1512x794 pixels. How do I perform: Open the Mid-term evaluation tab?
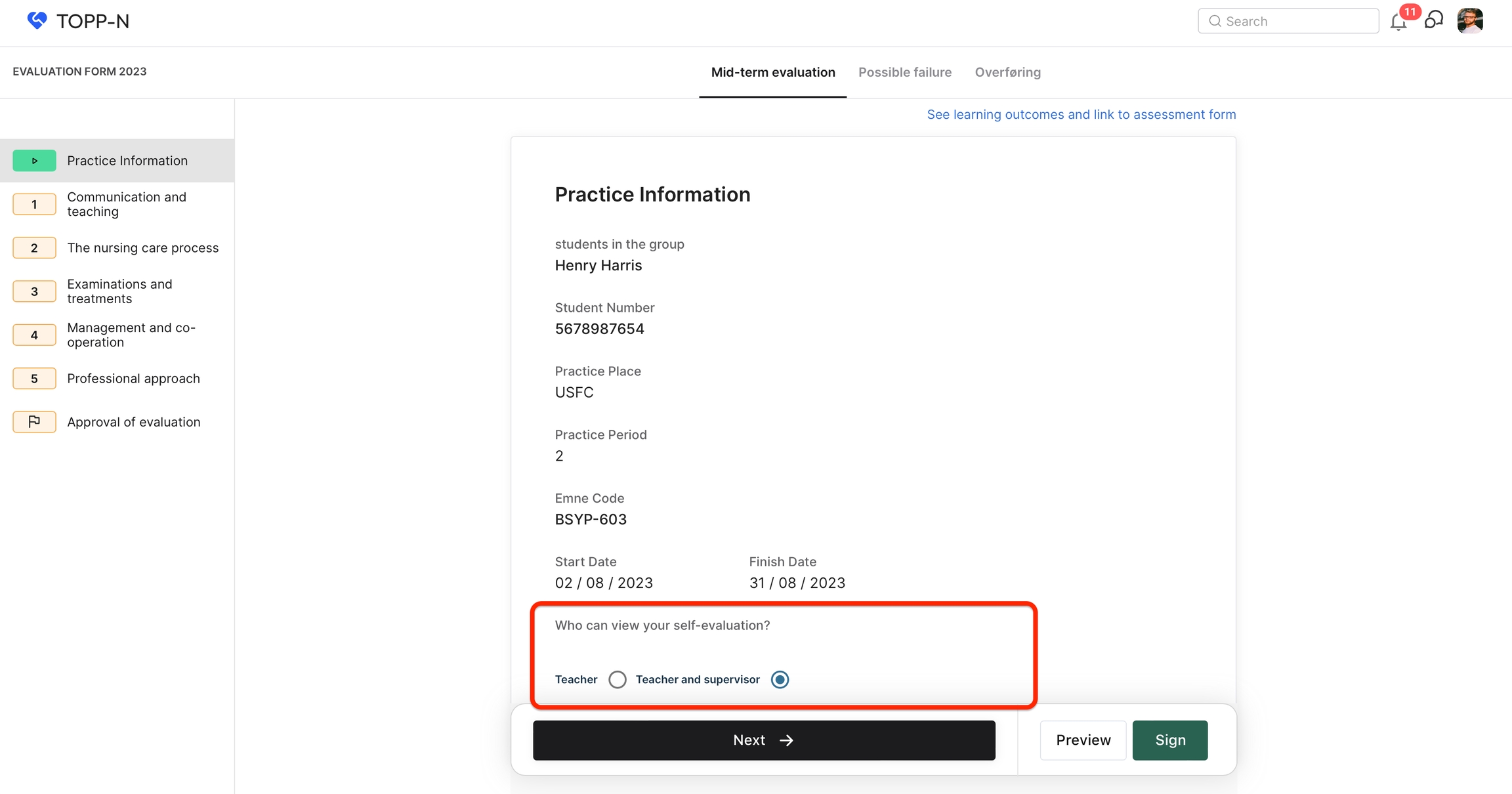[772, 72]
